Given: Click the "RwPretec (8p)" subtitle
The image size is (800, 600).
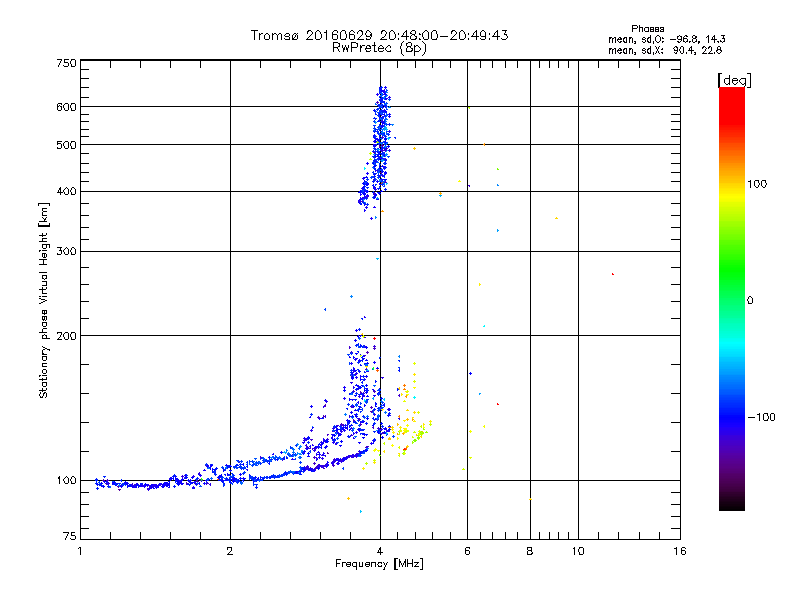Looking at the screenshot, I should coord(379,48).
